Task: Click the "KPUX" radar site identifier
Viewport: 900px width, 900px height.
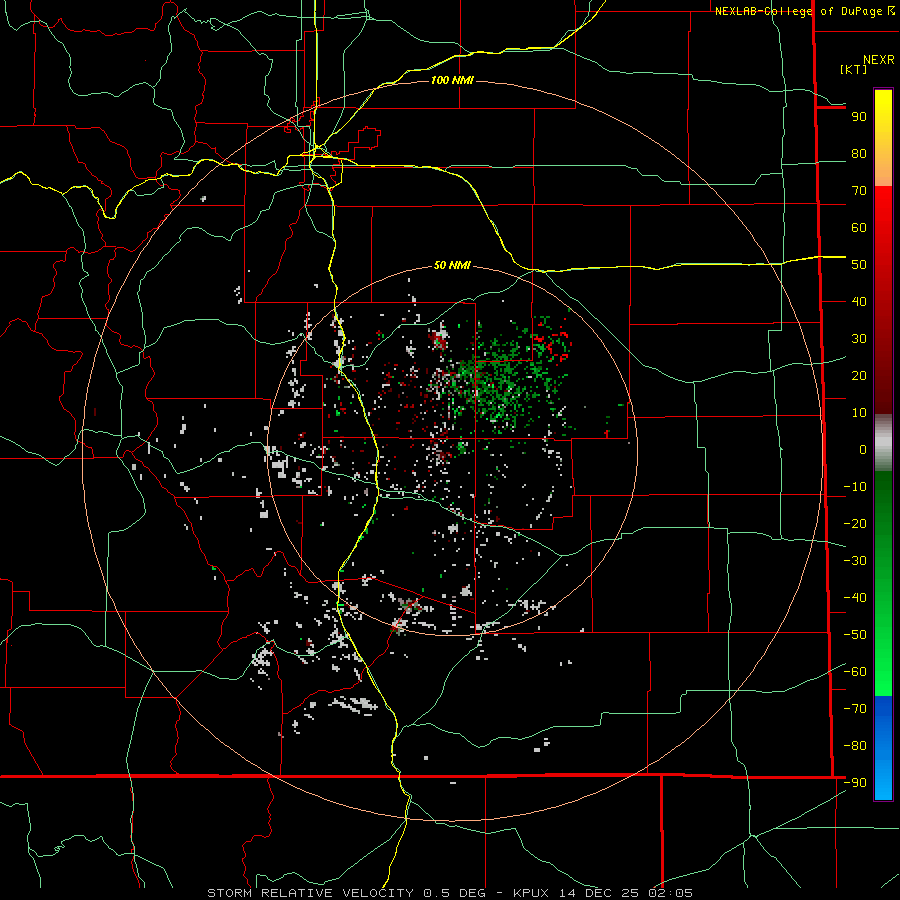Action: pos(531,893)
